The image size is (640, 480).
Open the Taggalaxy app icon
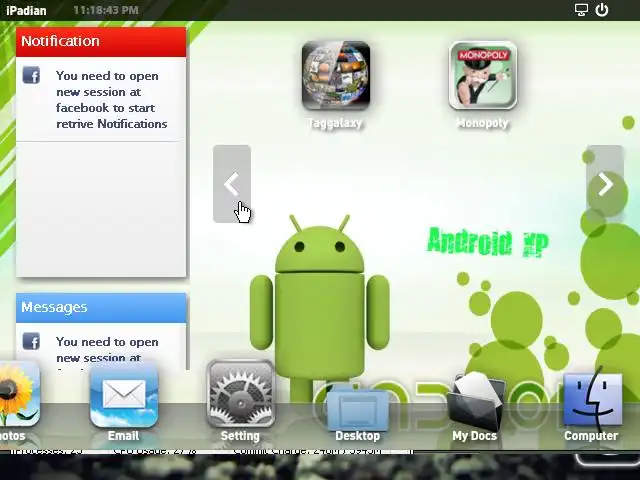click(x=336, y=76)
